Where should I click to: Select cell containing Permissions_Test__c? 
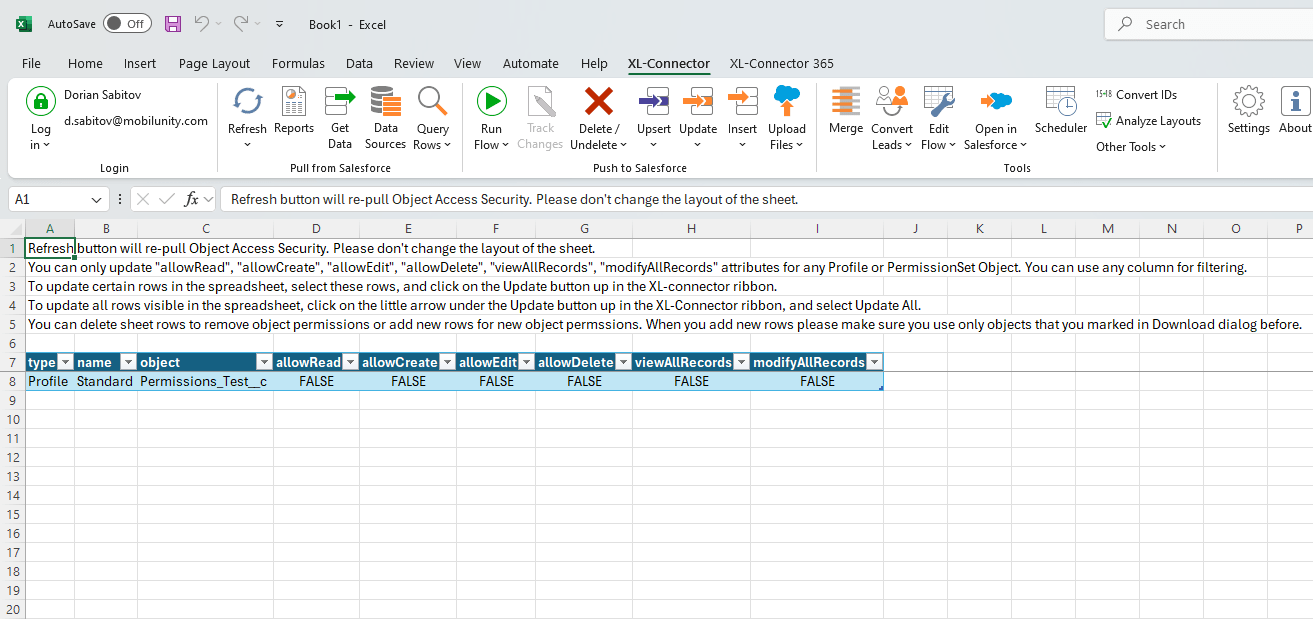(x=205, y=381)
